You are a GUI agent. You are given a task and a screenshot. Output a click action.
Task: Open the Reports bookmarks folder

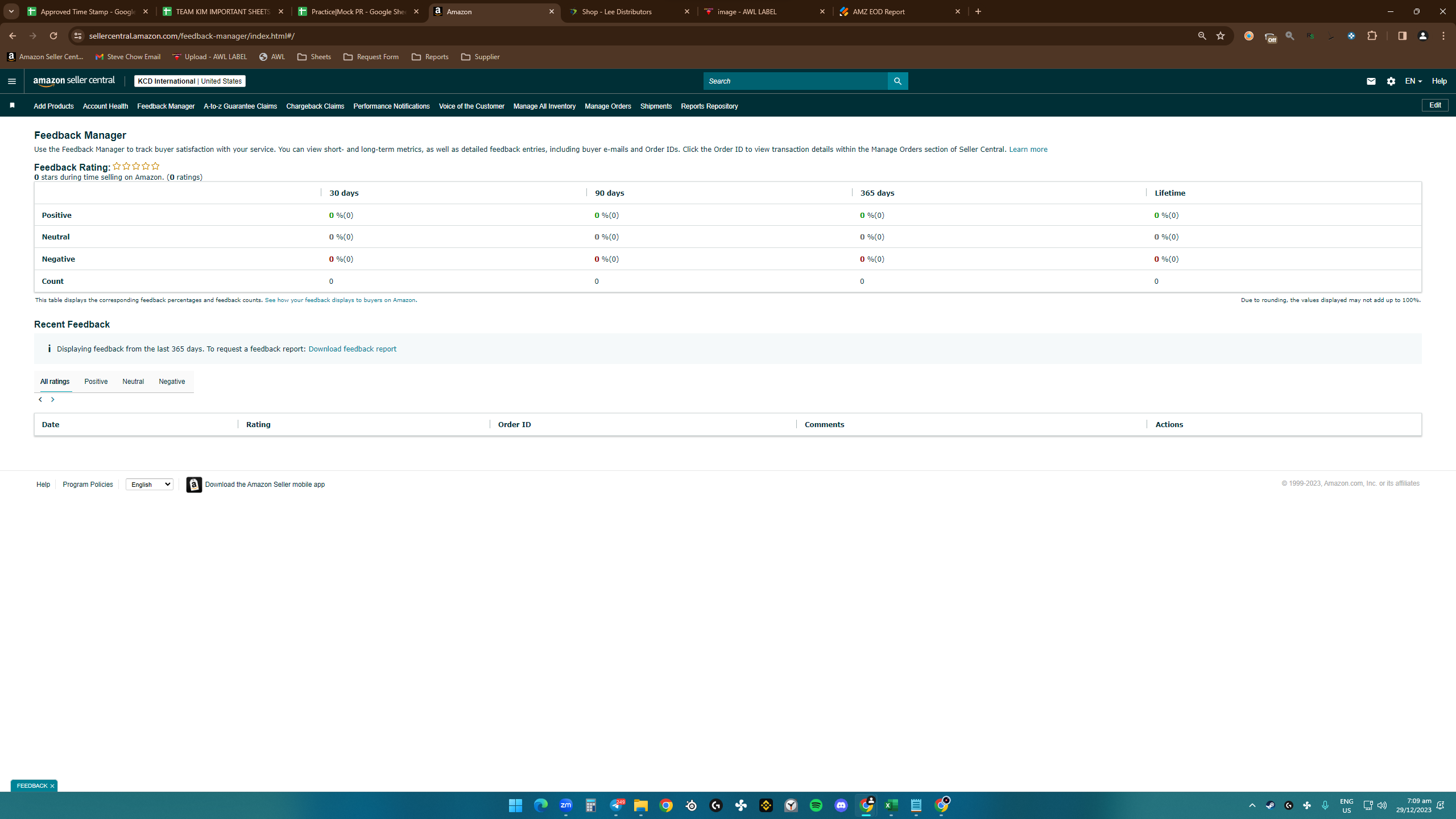430,57
